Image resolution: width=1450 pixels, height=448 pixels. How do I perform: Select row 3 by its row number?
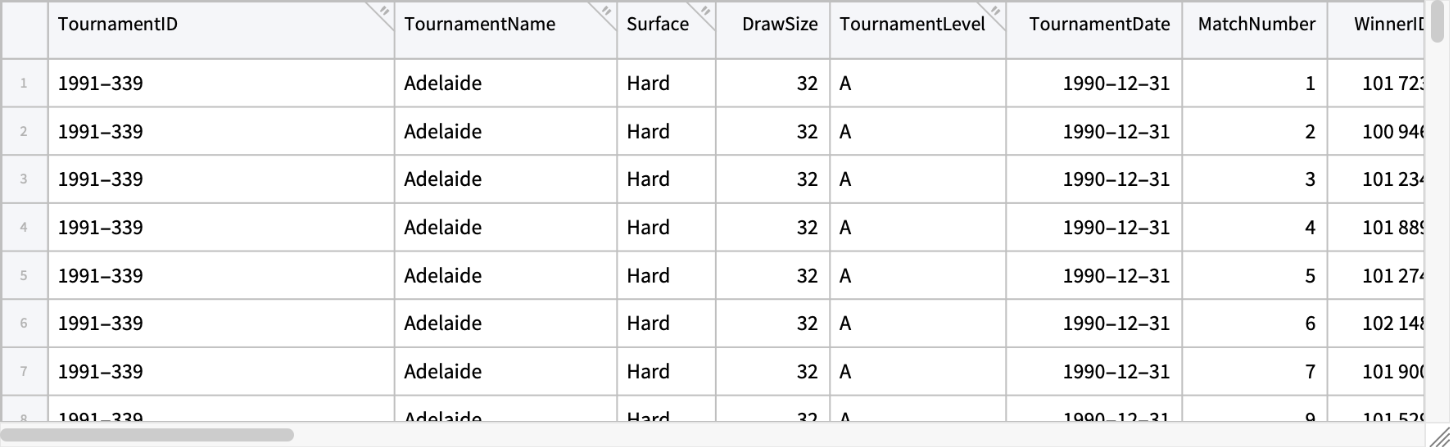coord(24,180)
